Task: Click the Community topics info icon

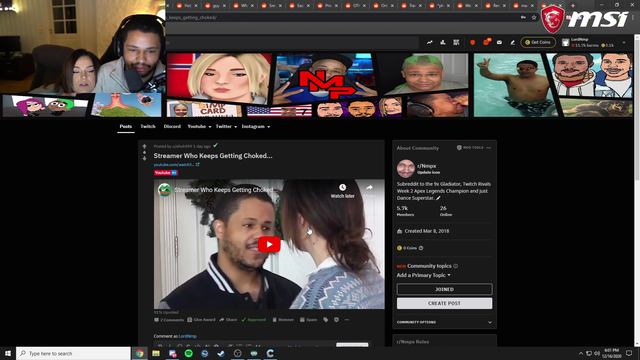Action: [456, 266]
